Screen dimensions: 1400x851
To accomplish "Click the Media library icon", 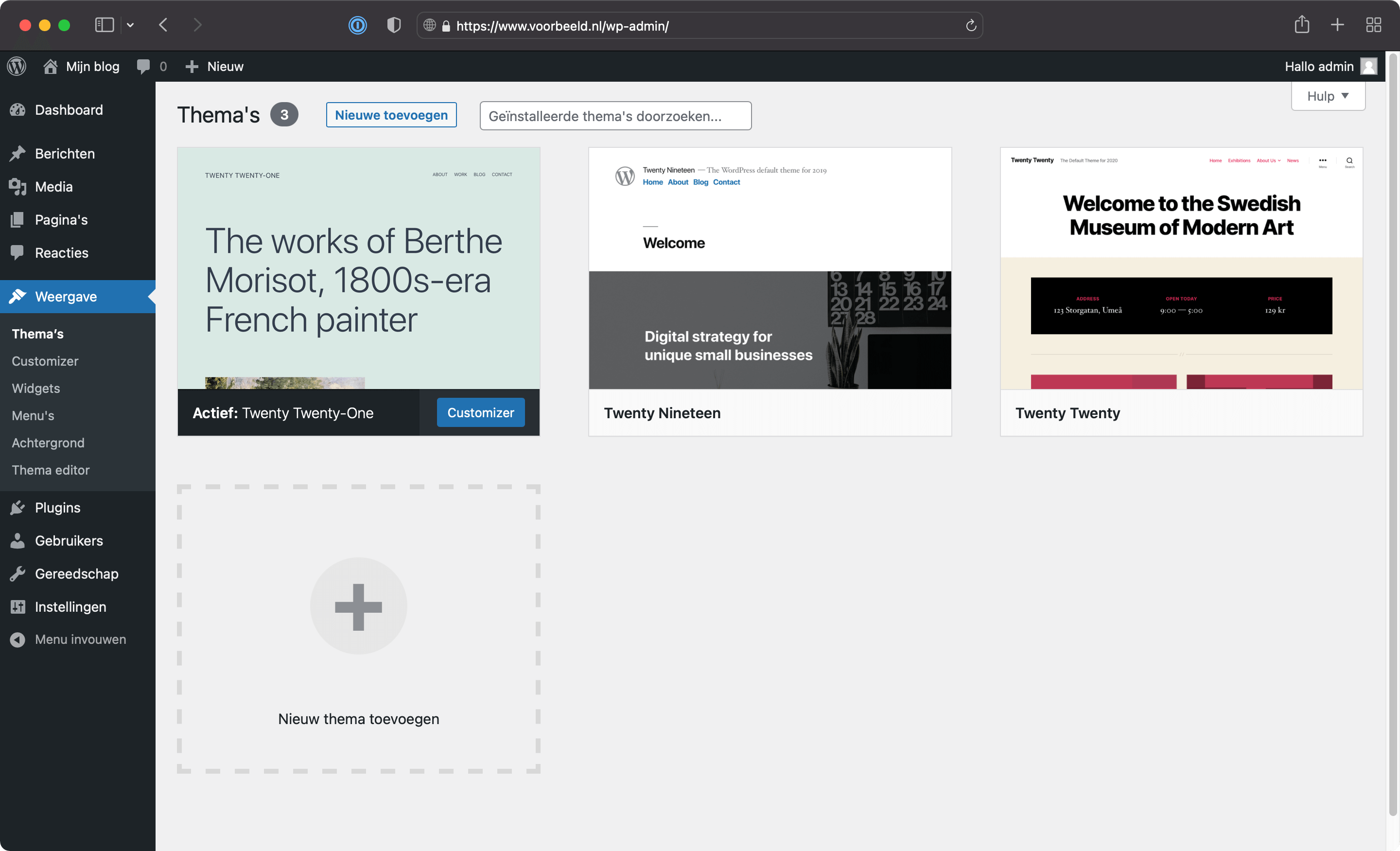I will pos(17,186).
